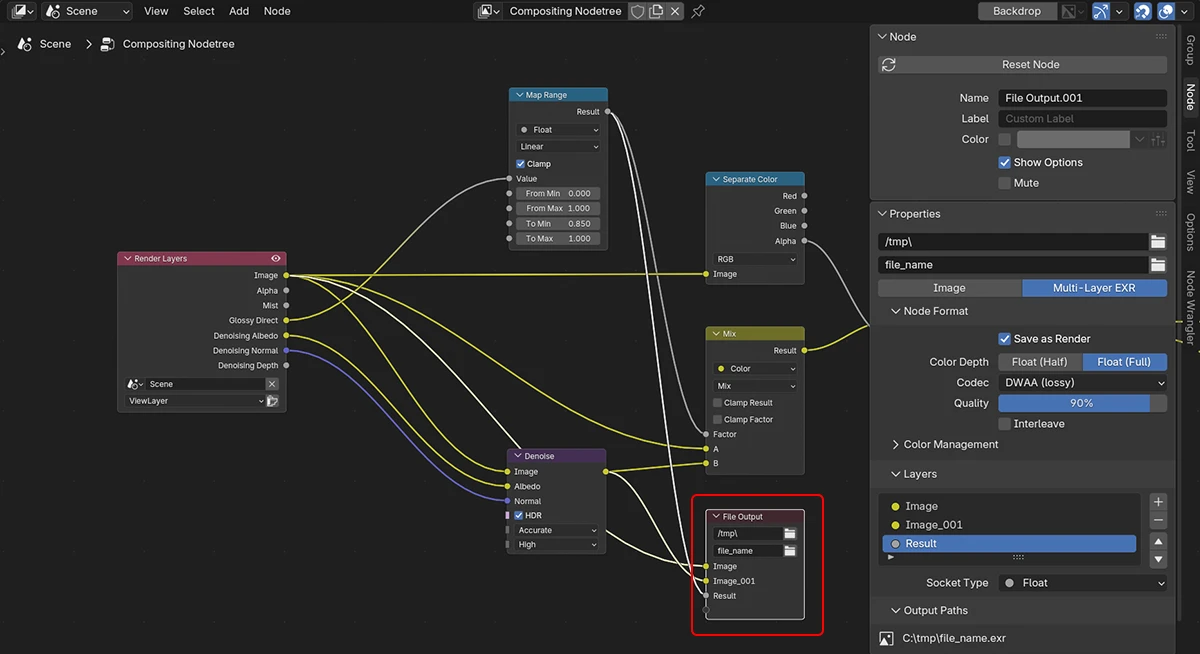Open Accurate prefilter dropdown in Denoise

[557, 531]
